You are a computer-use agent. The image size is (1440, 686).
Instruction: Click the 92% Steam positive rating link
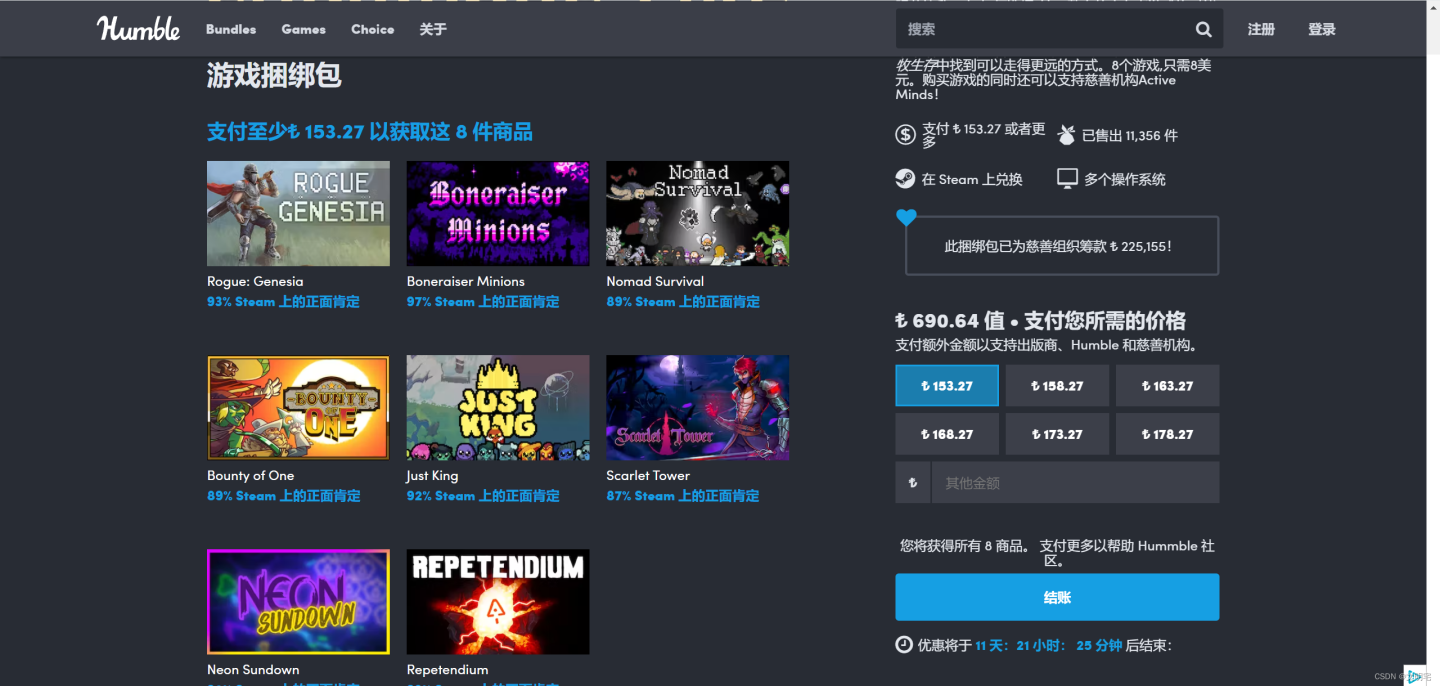(483, 495)
